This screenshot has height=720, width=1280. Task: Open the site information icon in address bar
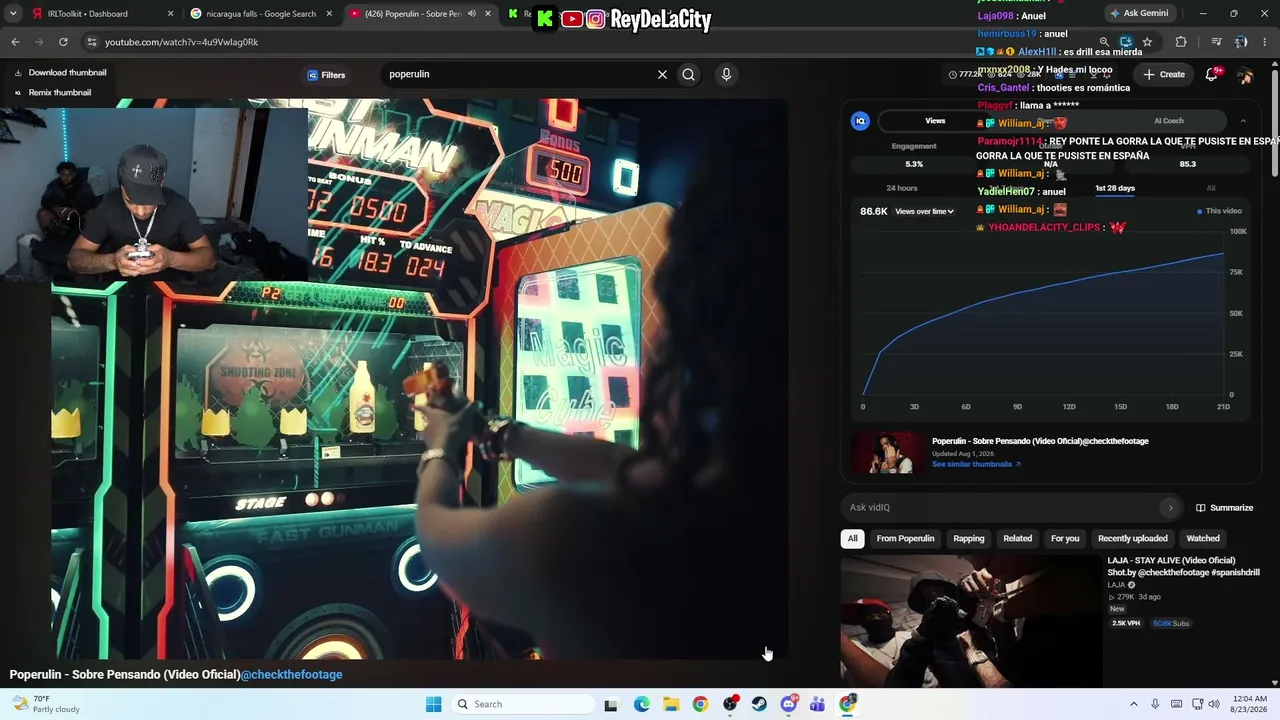91,42
